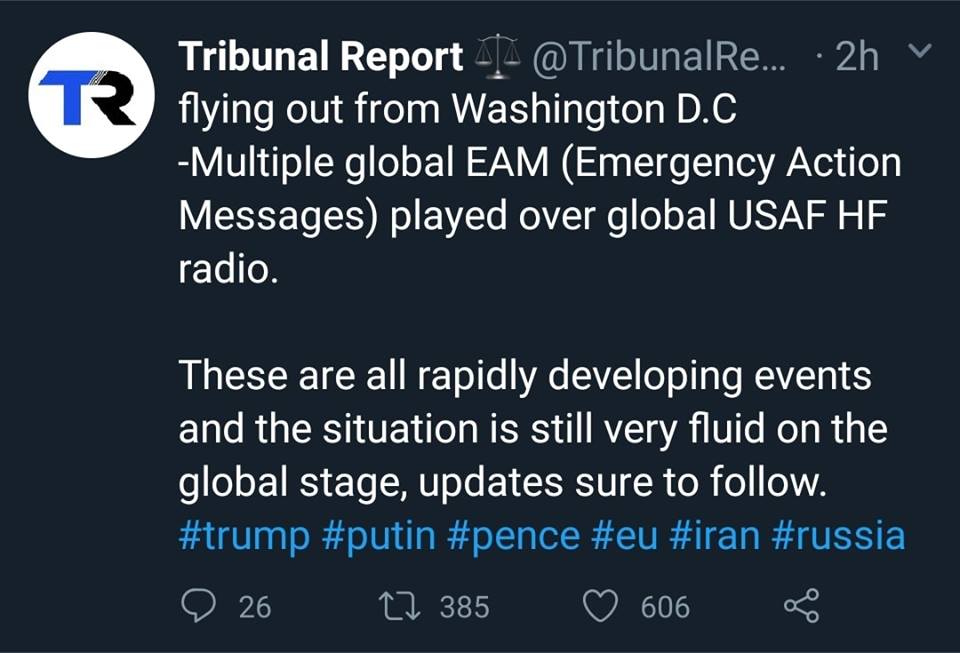Follow the #iran hashtag link
Image resolution: width=960 pixels, height=653 pixels.
(711, 536)
